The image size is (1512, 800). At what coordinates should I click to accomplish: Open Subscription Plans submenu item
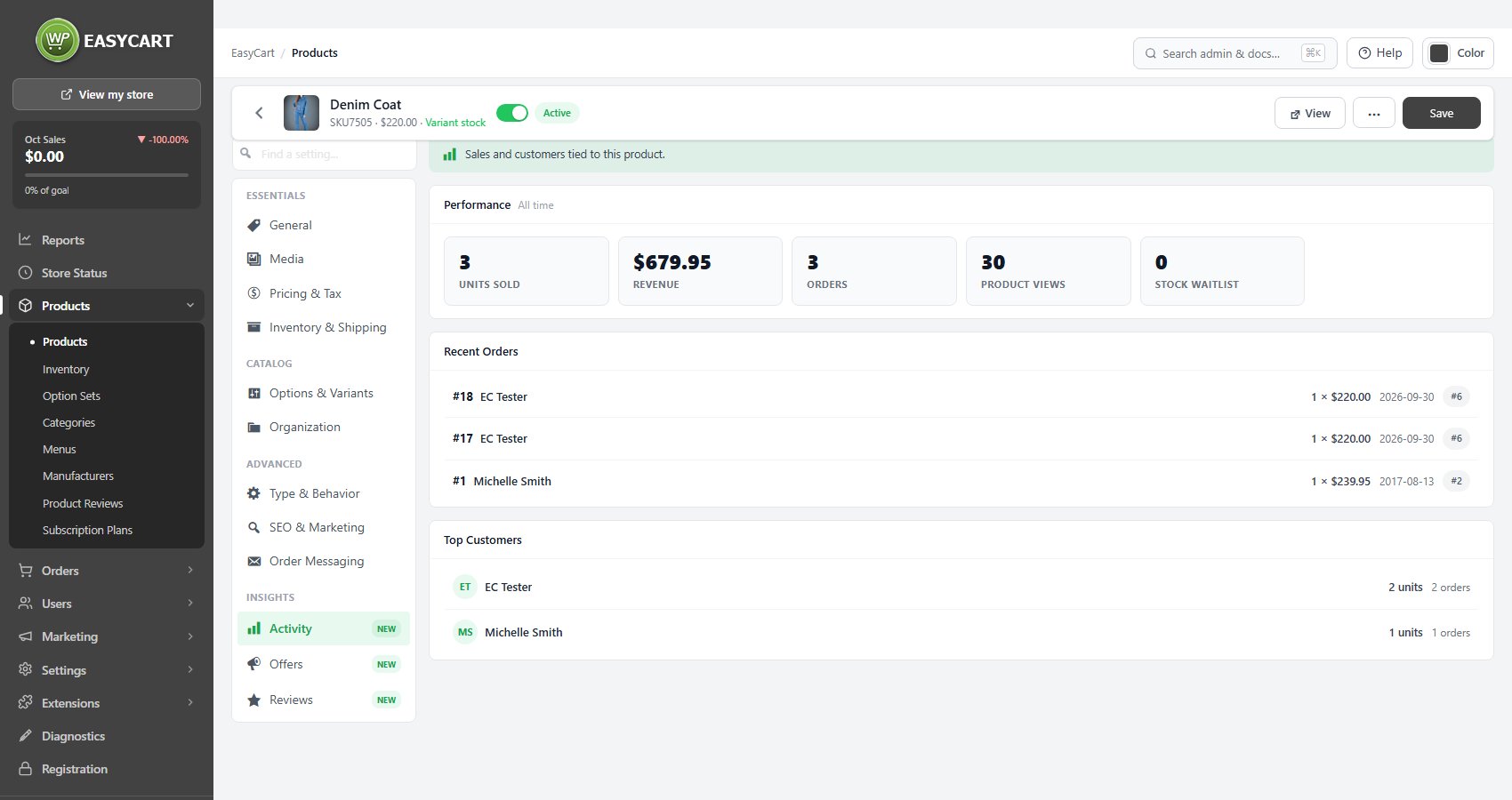[x=87, y=530]
